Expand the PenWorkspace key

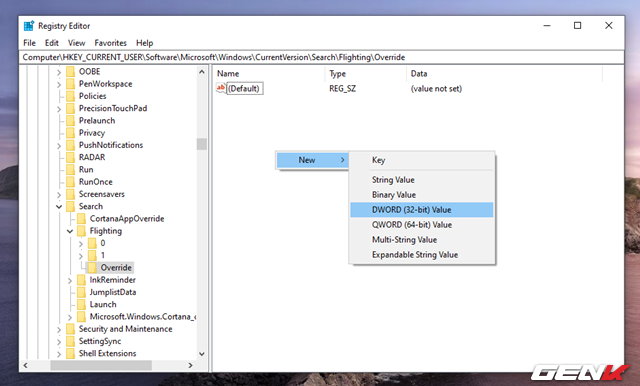pyautogui.click(x=59, y=84)
